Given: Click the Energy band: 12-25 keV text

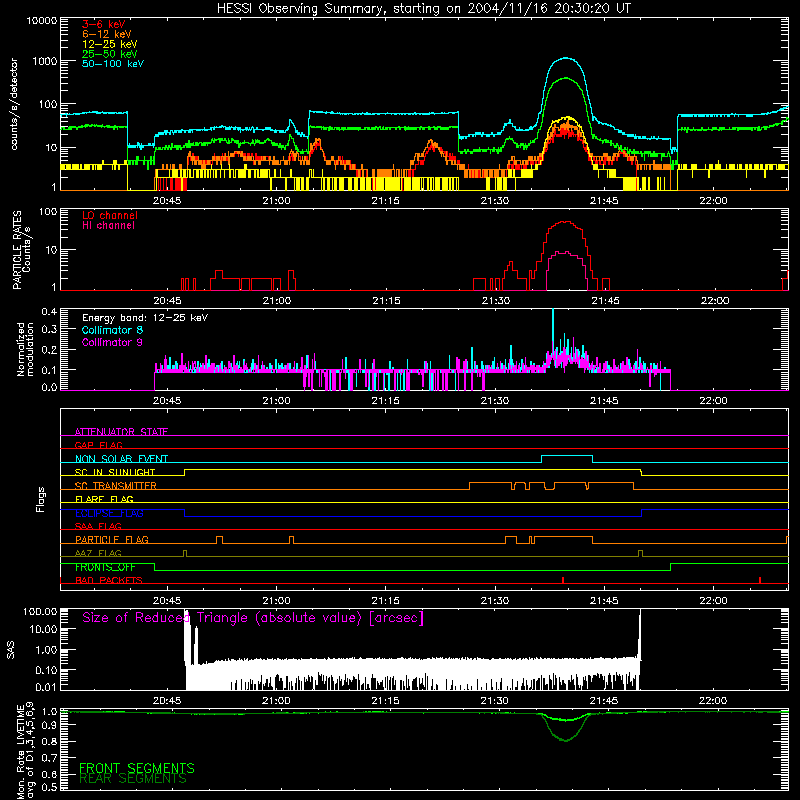Looking at the screenshot, I should tap(145, 318).
